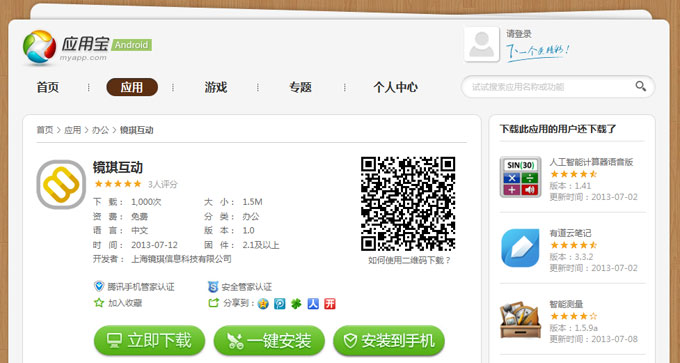680x363 pixels.
Task: Switch to the 游戏 tab
Action: tap(216, 87)
